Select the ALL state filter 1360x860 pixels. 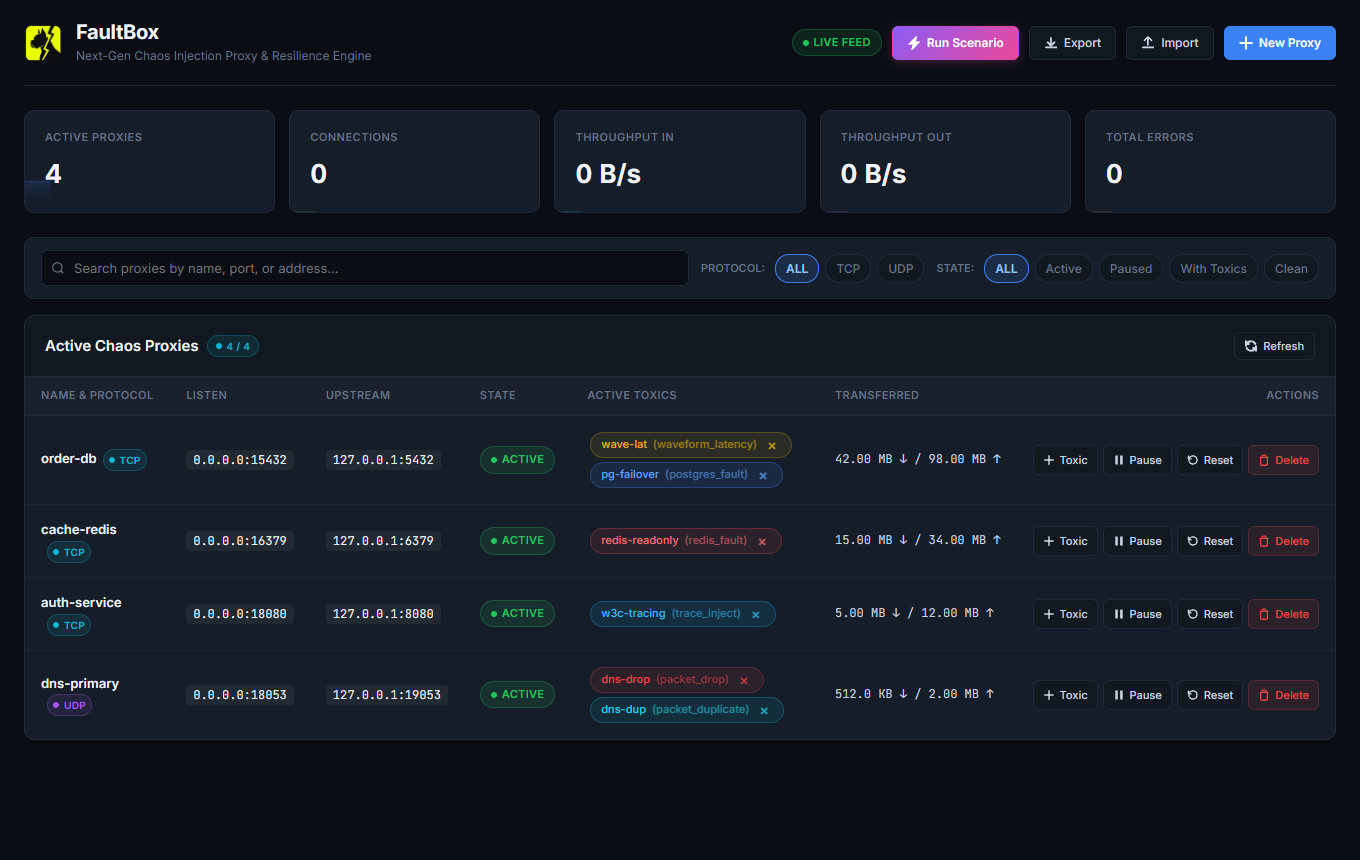point(1006,268)
